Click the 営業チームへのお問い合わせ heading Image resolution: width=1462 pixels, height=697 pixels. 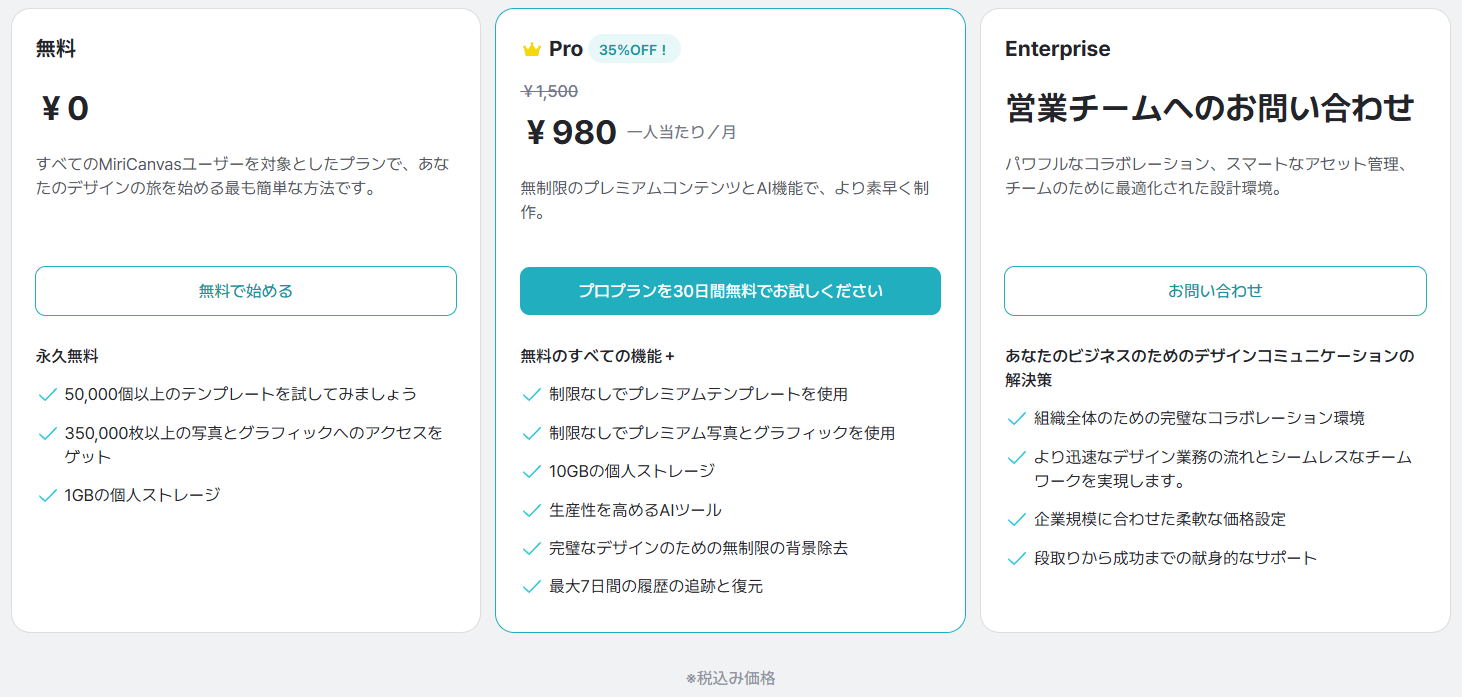click(1210, 108)
